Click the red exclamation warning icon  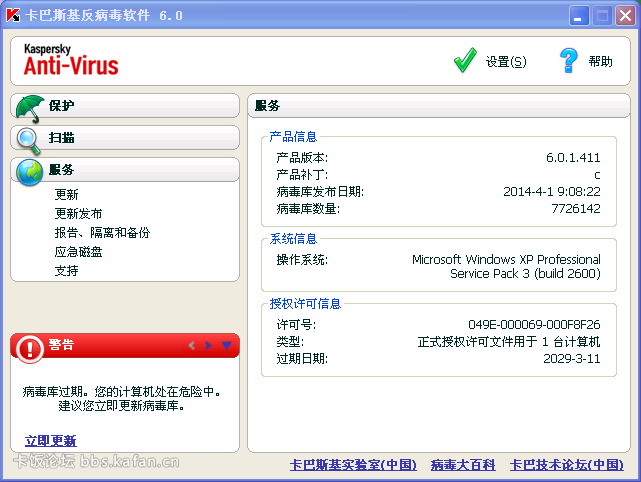[x=29, y=349]
